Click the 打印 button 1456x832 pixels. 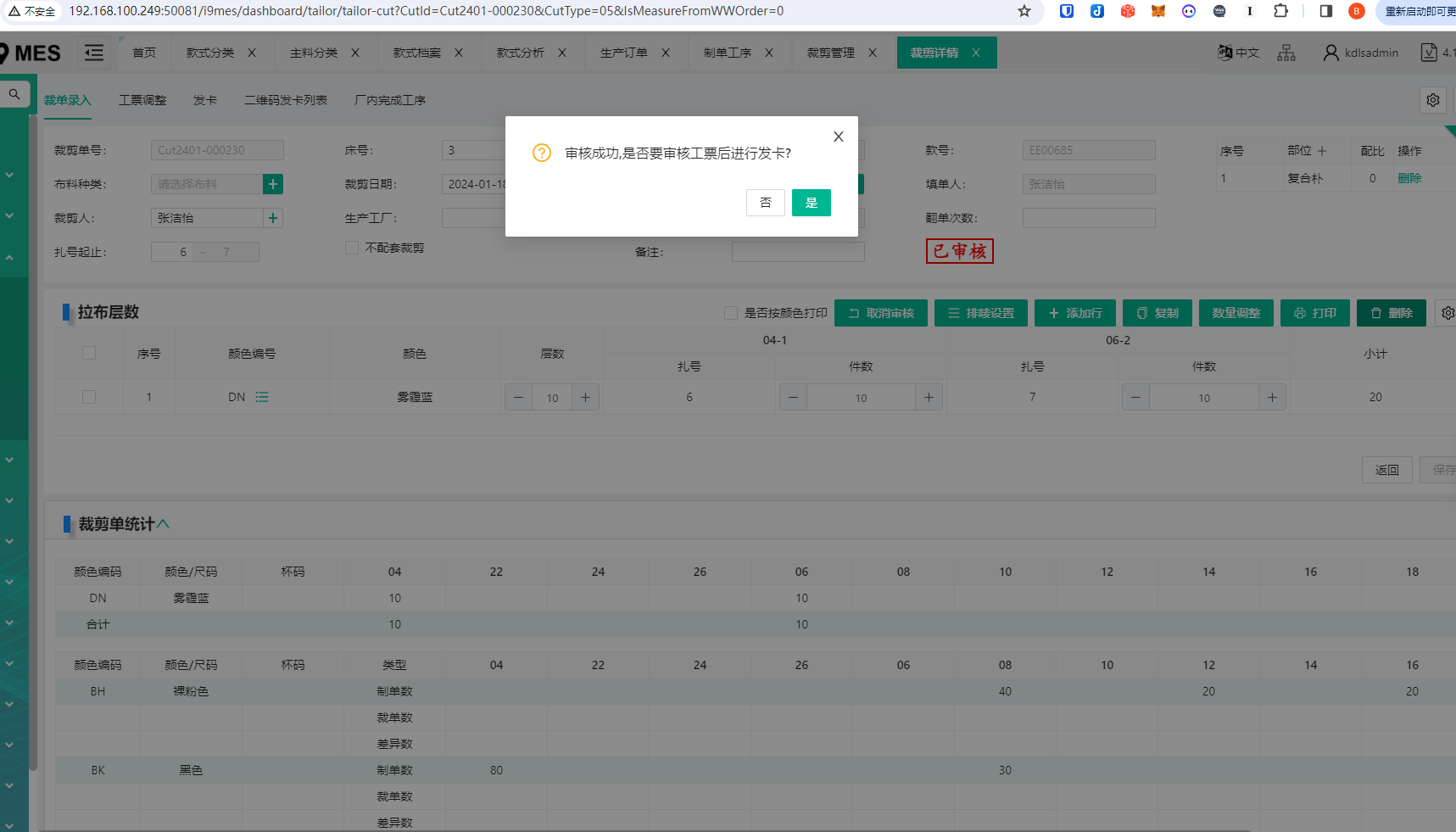point(1315,313)
